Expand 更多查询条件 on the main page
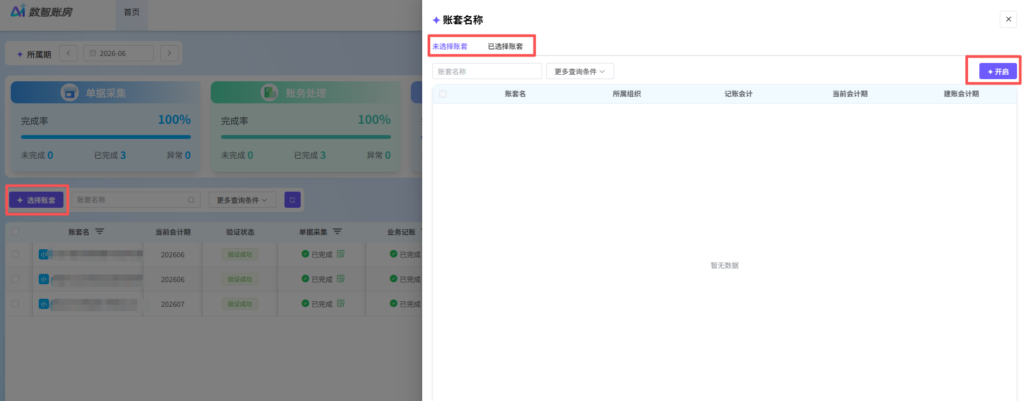Viewport: 1024px width, 401px height. coord(242,200)
